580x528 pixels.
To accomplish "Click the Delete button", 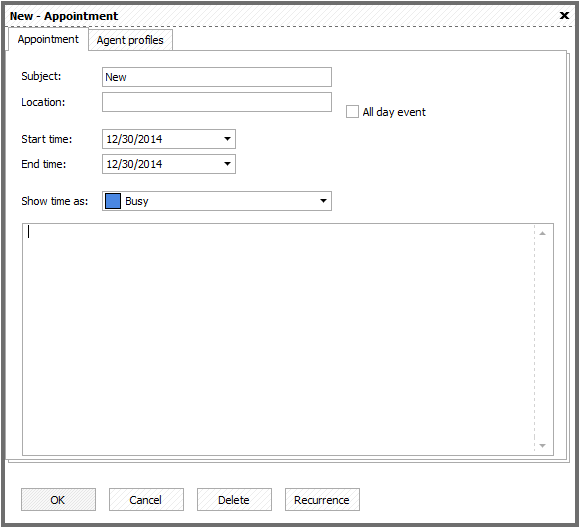I will (234, 500).
